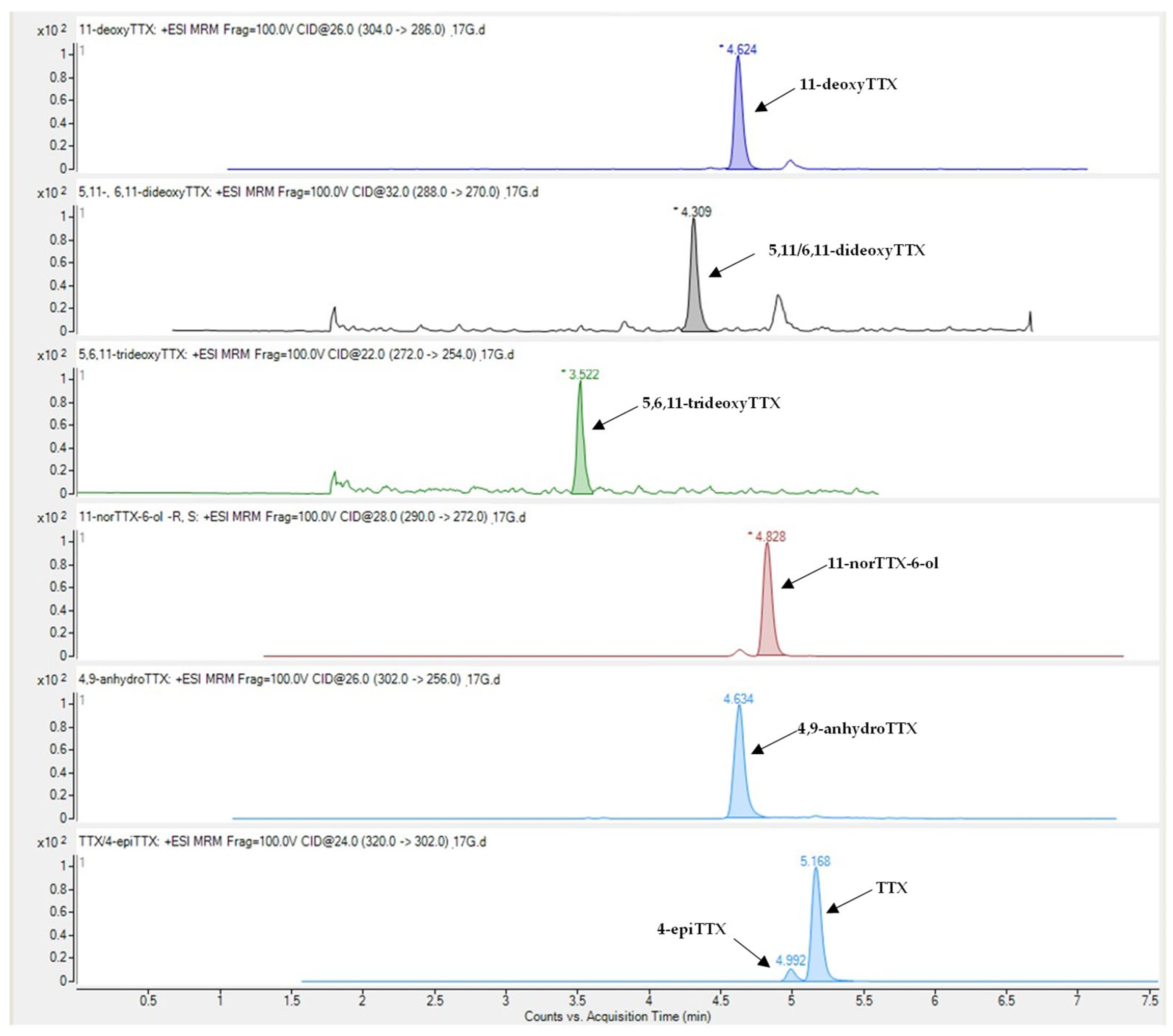Image resolution: width=1173 pixels, height=1036 pixels.
Task: Click the 11-deoxyTTX chromatogram title header
Action: (282, 30)
